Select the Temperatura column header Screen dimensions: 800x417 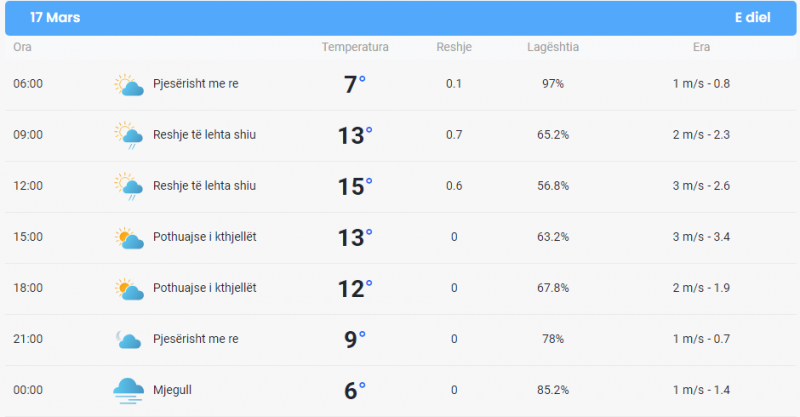pyautogui.click(x=355, y=47)
